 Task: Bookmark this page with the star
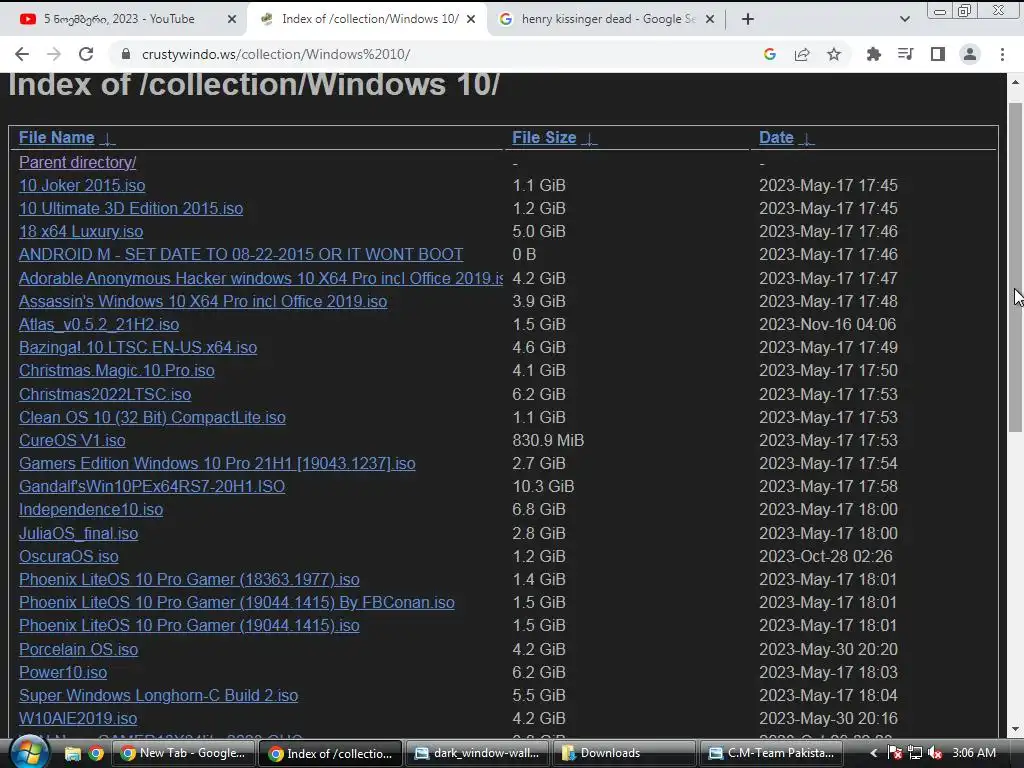click(x=834, y=54)
